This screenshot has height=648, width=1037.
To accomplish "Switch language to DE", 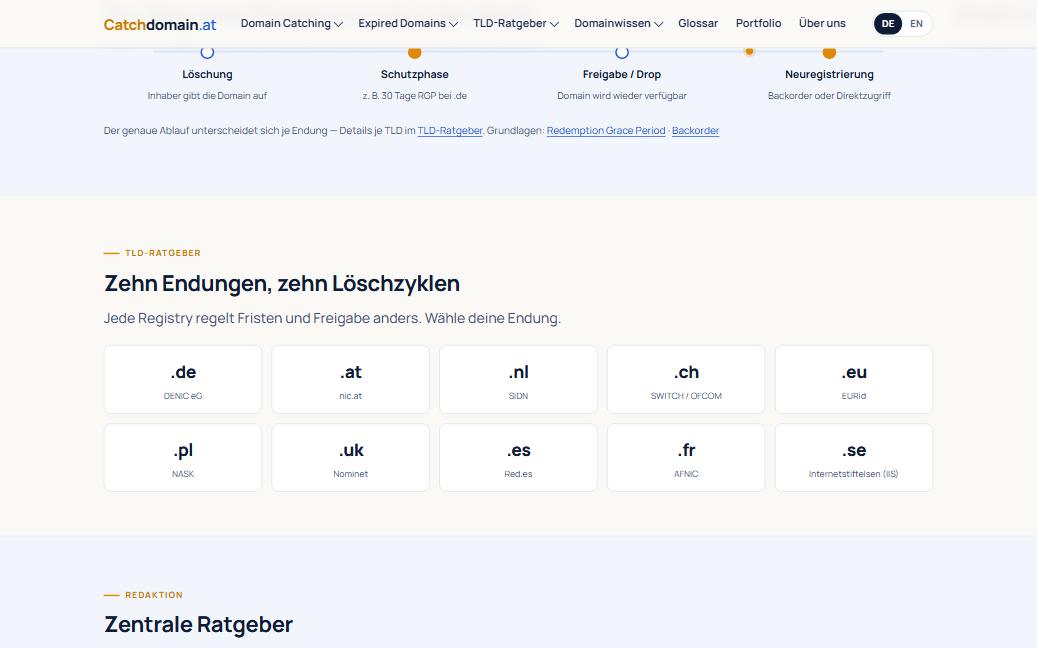I will pyautogui.click(x=888, y=24).
